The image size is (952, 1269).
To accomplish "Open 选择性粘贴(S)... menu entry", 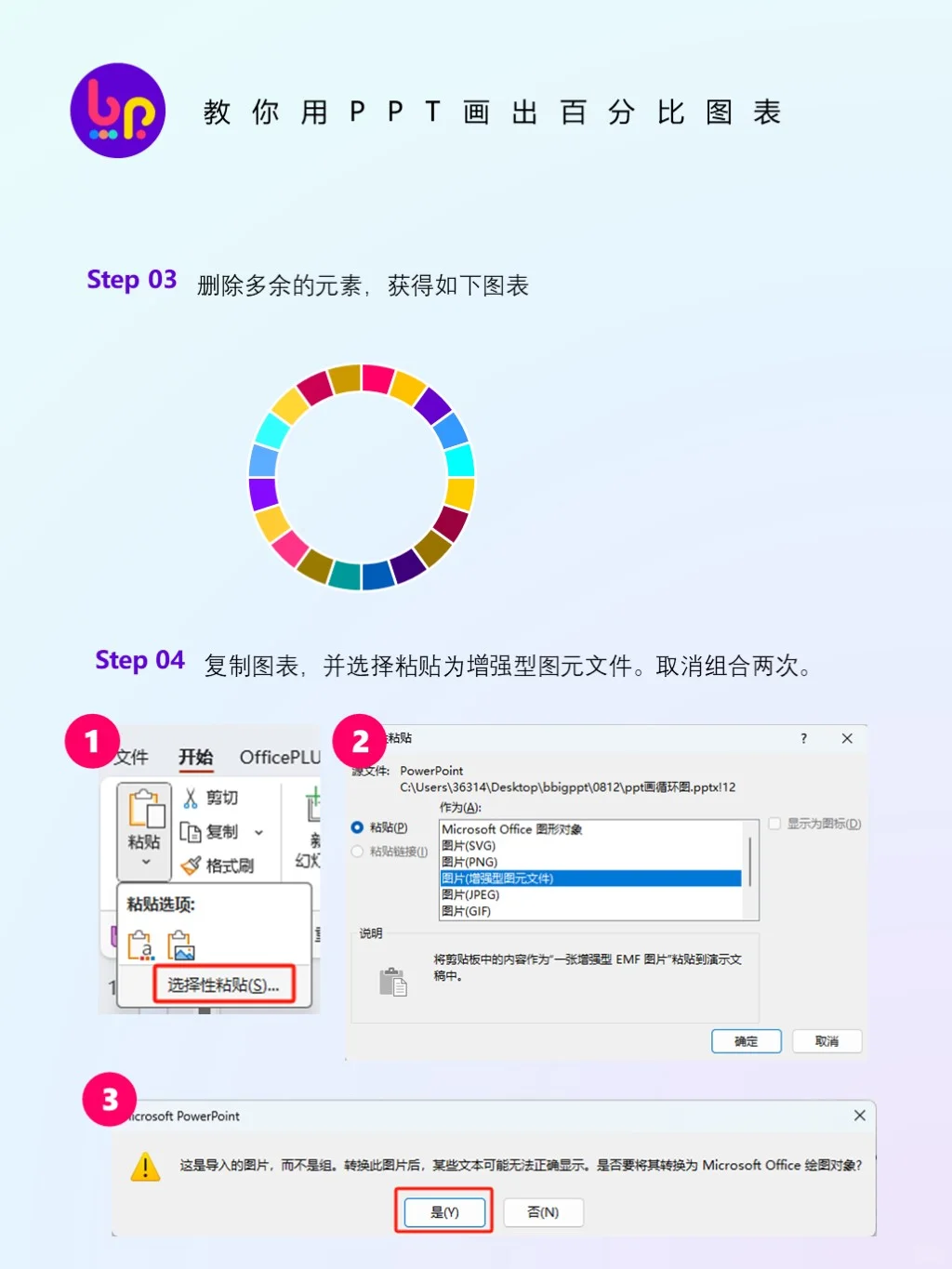I will point(224,985).
